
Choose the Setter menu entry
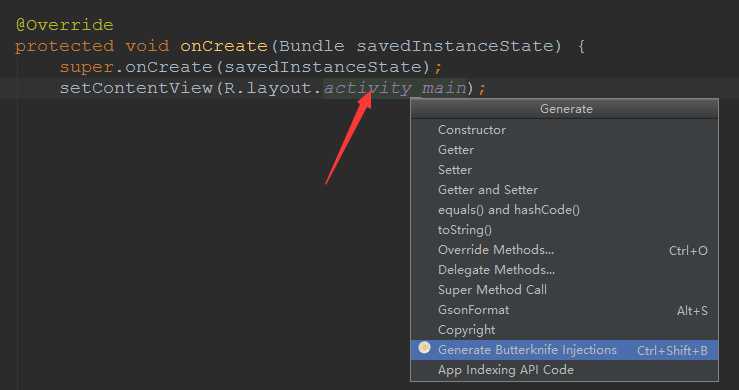click(565, 170)
